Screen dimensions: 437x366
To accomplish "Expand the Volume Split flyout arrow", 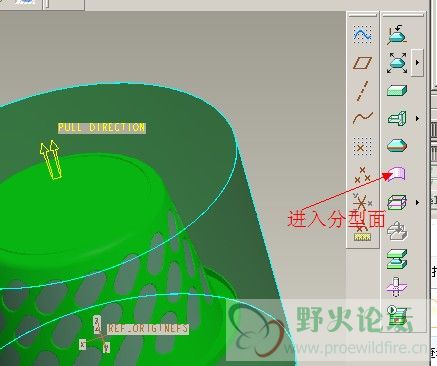I will point(417,202).
